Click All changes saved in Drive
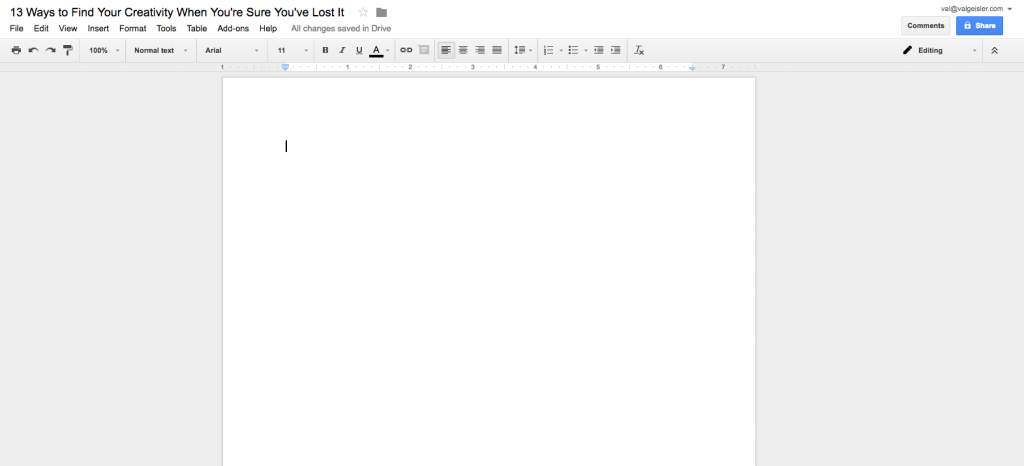1024x466 pixels. point(341,29)
